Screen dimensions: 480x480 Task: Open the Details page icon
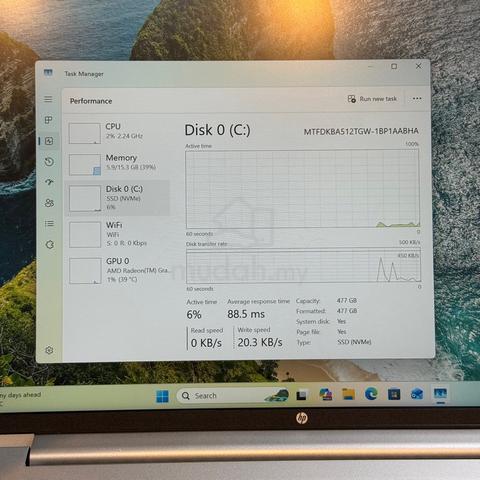49,223
